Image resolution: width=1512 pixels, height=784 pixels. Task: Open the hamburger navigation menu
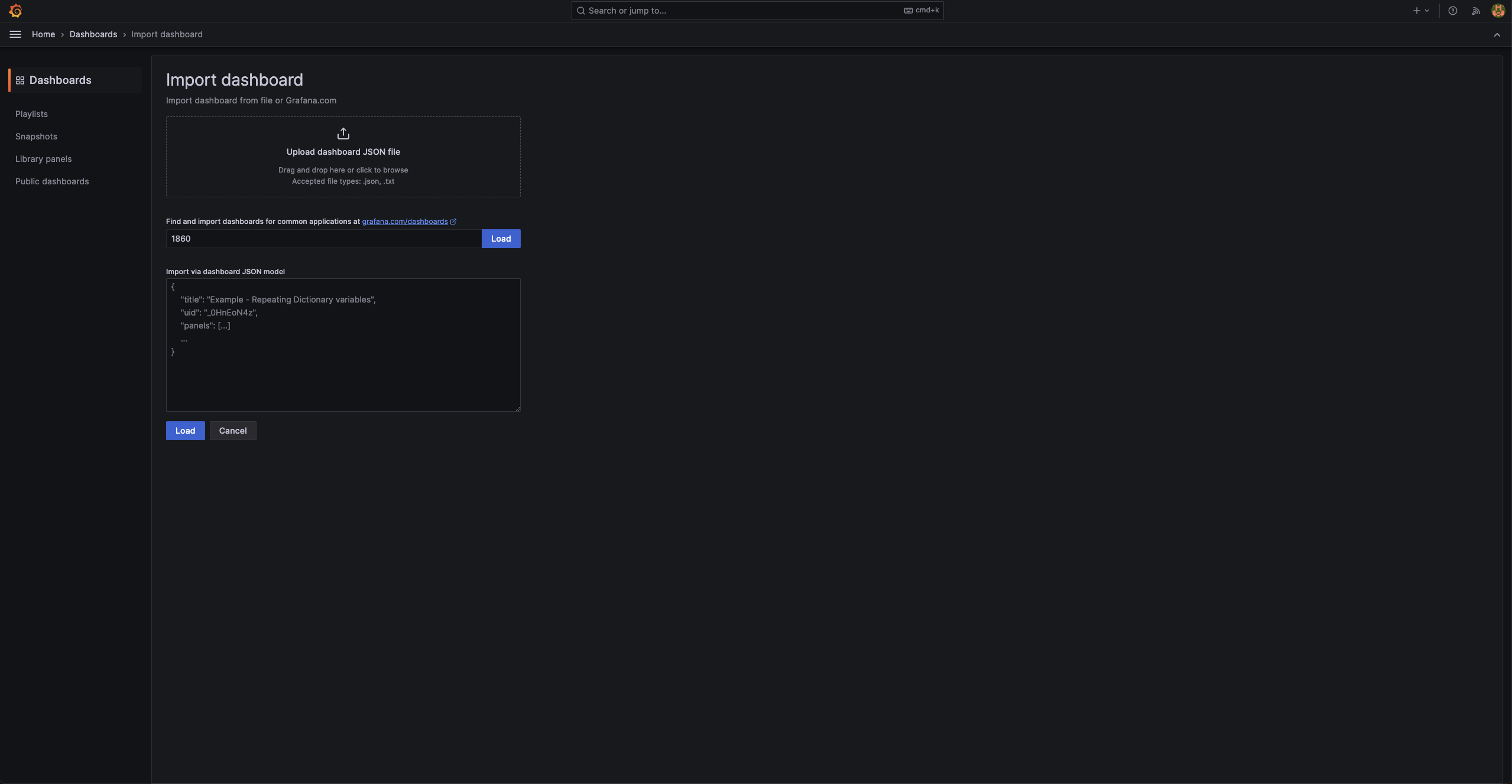pyautogui.click(x=15, y=34)
